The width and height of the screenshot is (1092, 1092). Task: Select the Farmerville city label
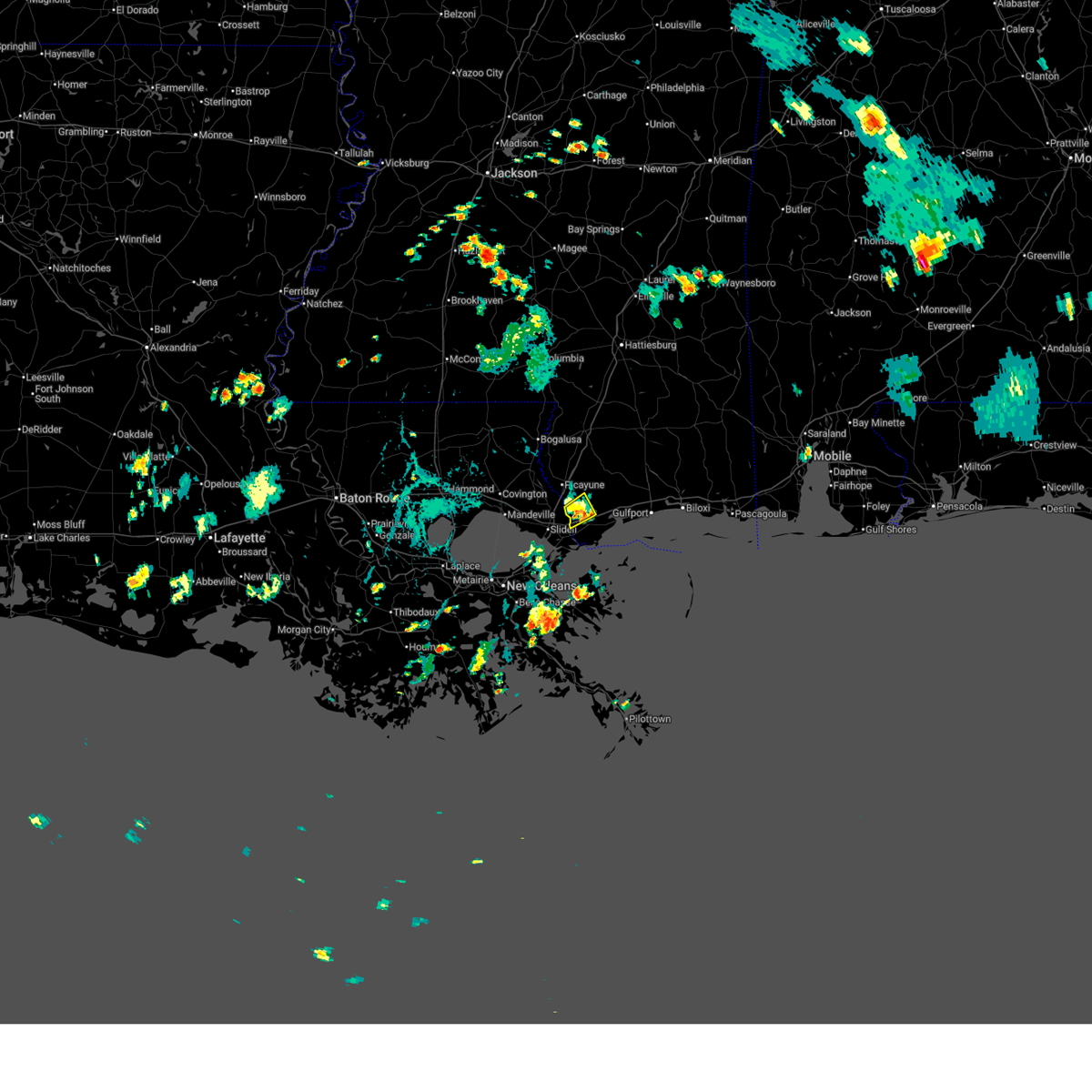(x=179, y=88)
